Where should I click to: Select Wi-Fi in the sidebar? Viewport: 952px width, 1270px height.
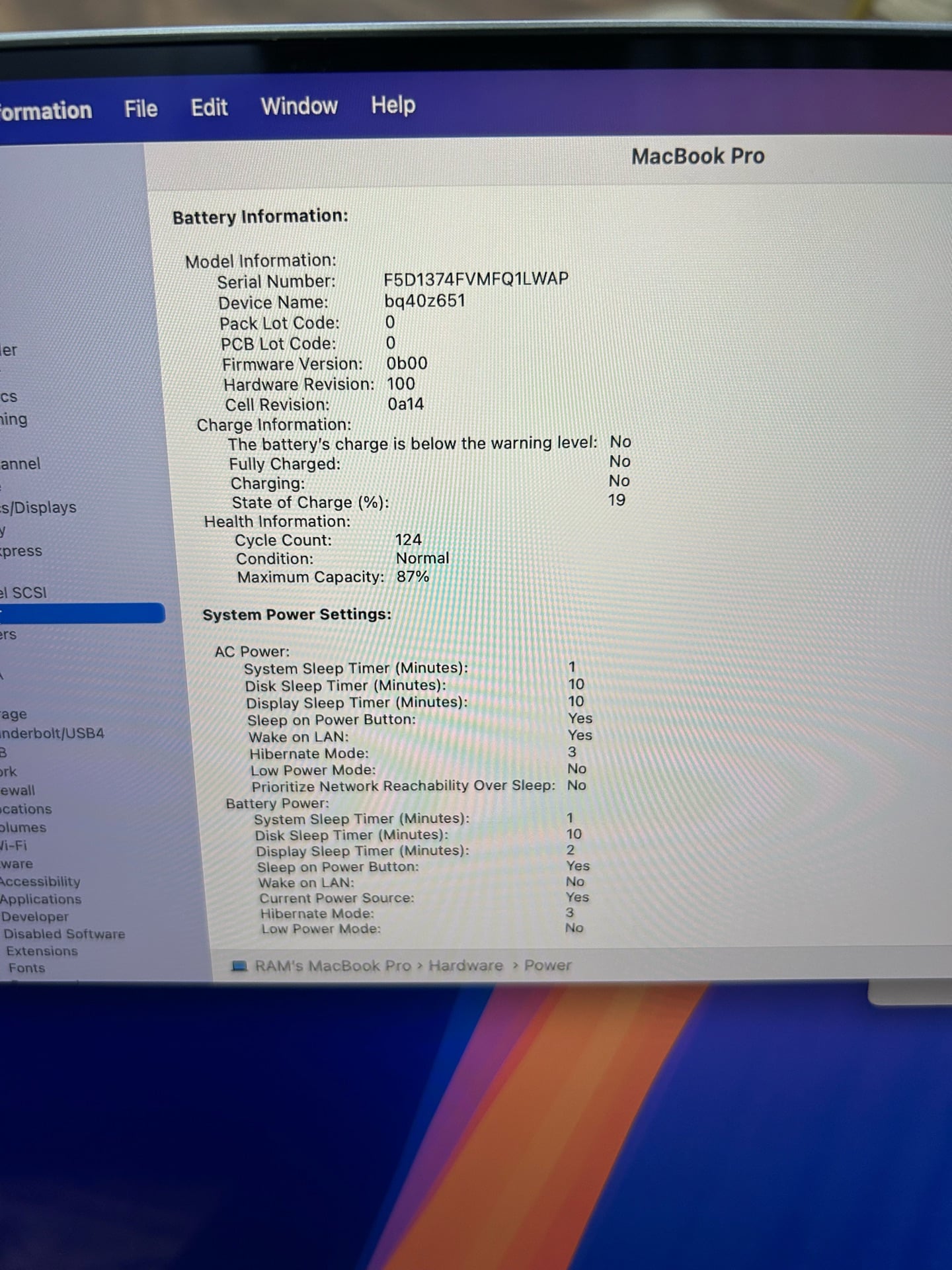tap(14, 845)
